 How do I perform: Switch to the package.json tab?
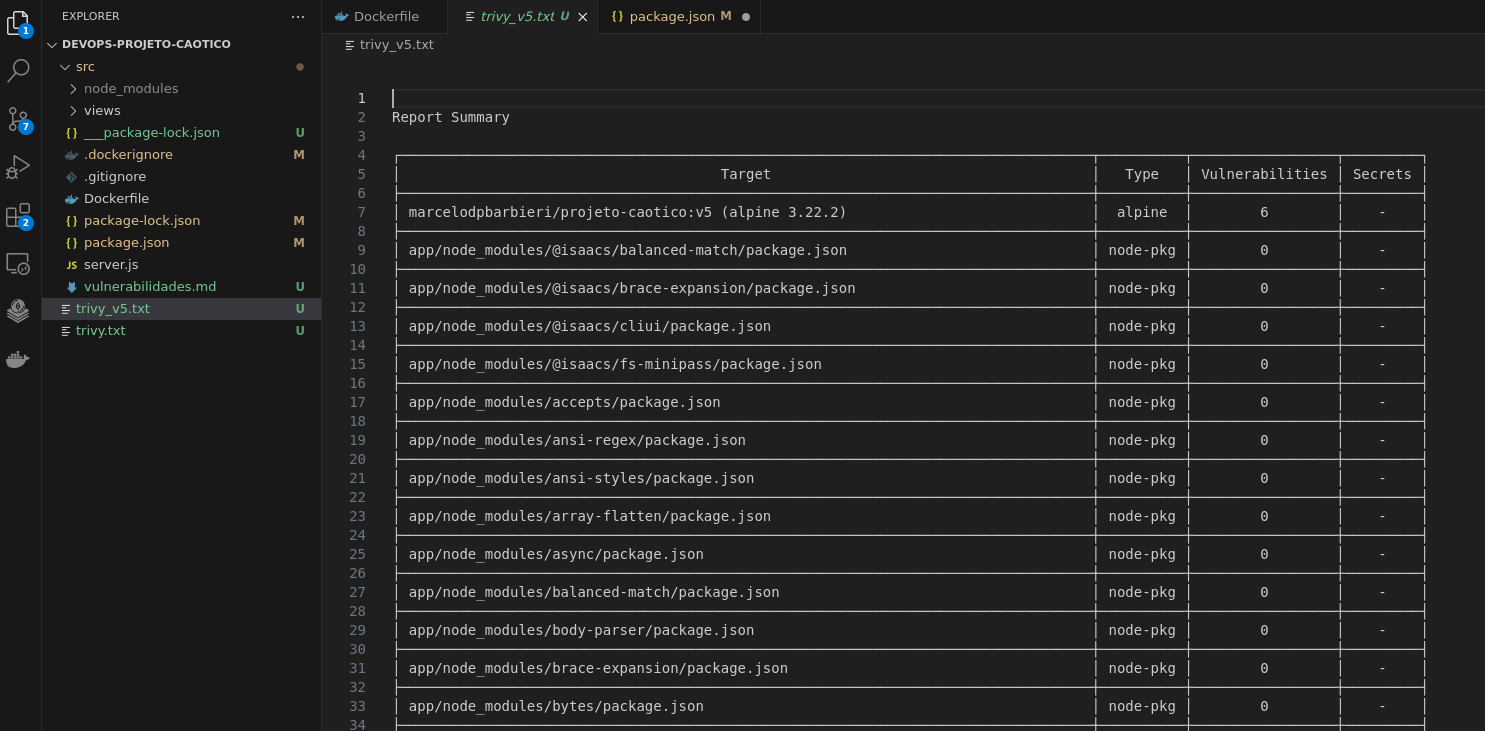pos(671,16)
